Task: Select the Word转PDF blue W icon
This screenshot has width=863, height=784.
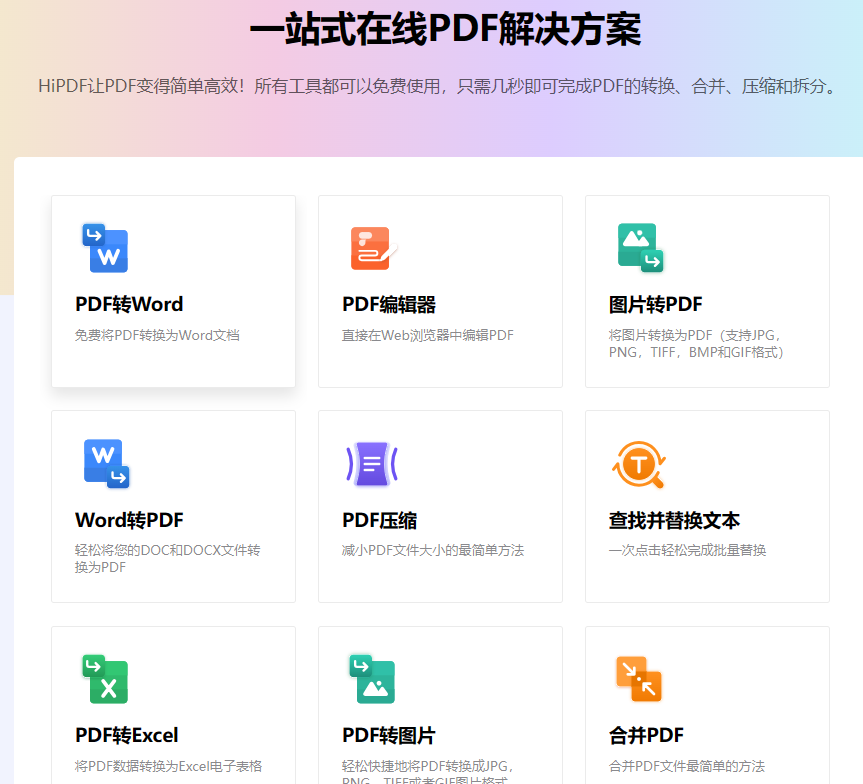Action: pyautogui.click(x=104, y=463)
